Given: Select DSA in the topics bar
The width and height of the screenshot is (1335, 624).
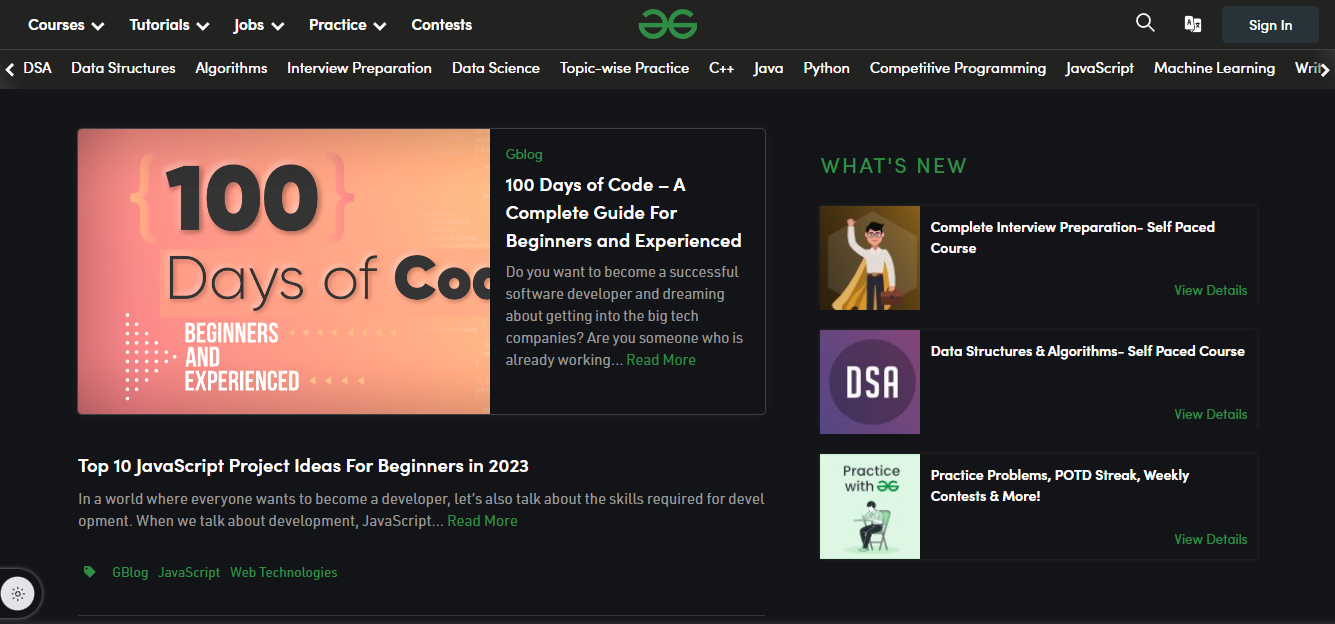Looking at the screenshot, I should point(37,68).
